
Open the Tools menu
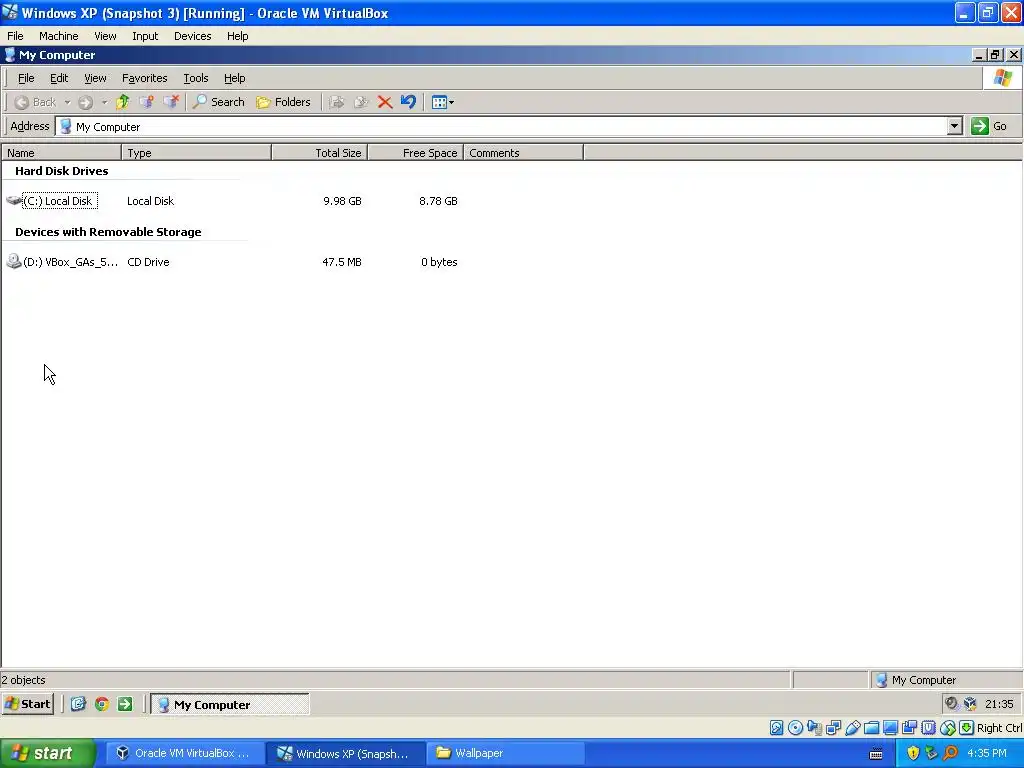[196, 78]
